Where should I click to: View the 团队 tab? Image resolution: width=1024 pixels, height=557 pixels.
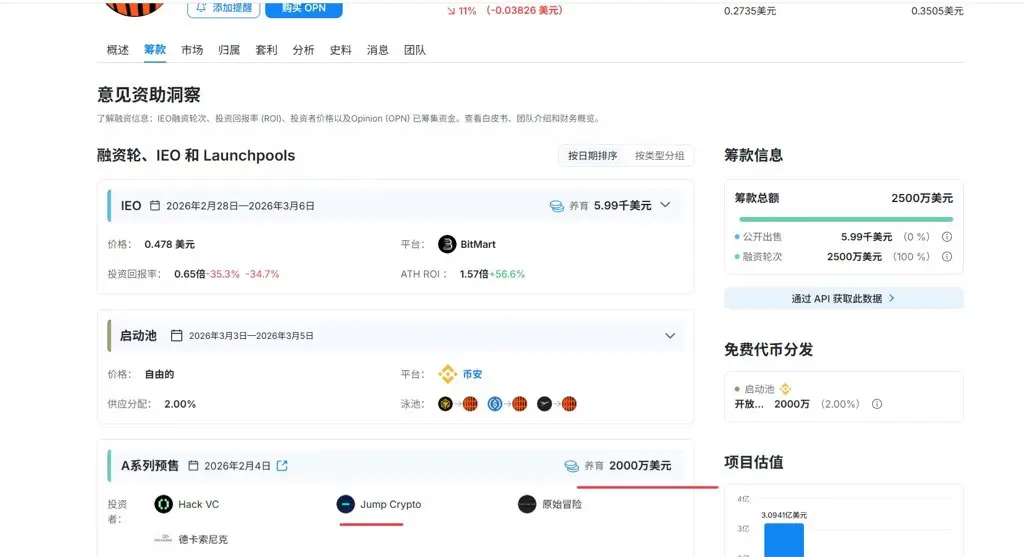click(x=415, y=50)
